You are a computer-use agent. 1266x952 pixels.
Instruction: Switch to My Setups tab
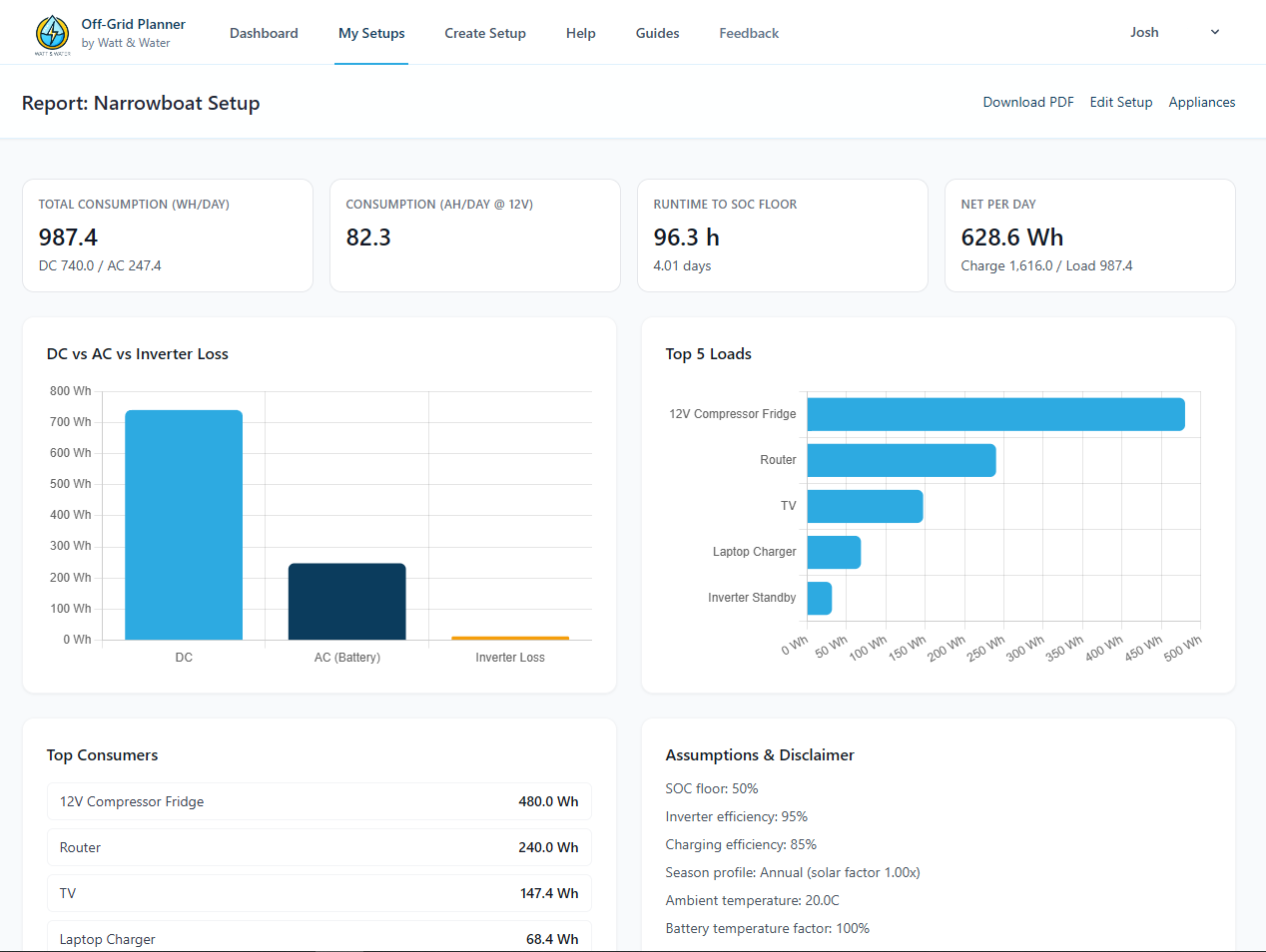[371, 33]
